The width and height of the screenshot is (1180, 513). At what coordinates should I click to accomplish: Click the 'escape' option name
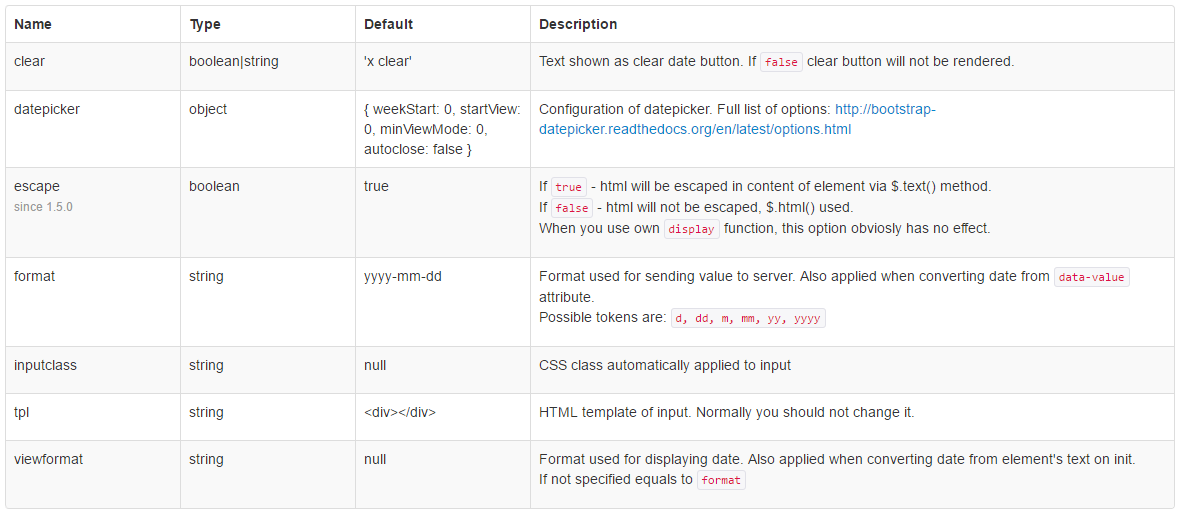(x=37, y=186)
